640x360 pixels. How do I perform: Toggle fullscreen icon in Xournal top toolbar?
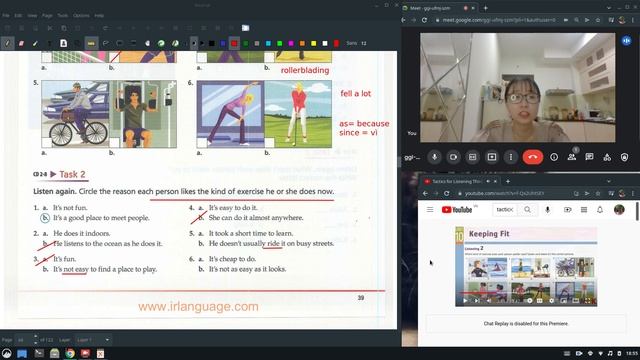tap(245, 28)
